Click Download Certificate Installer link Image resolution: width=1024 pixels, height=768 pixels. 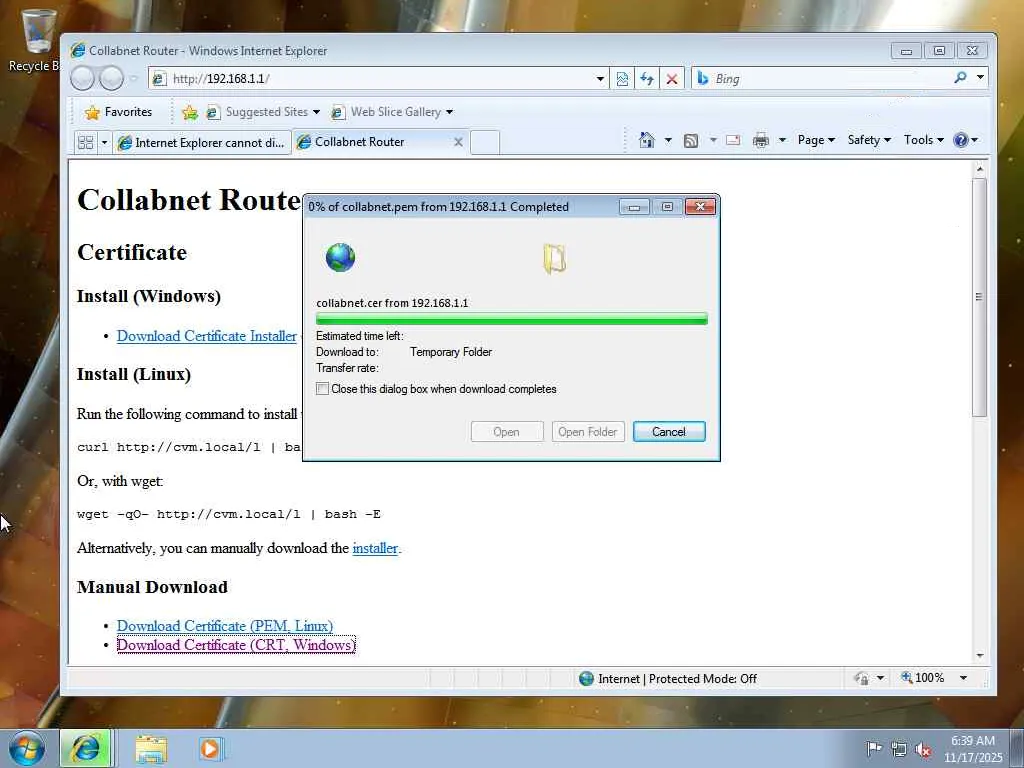[x=206, y=336]
